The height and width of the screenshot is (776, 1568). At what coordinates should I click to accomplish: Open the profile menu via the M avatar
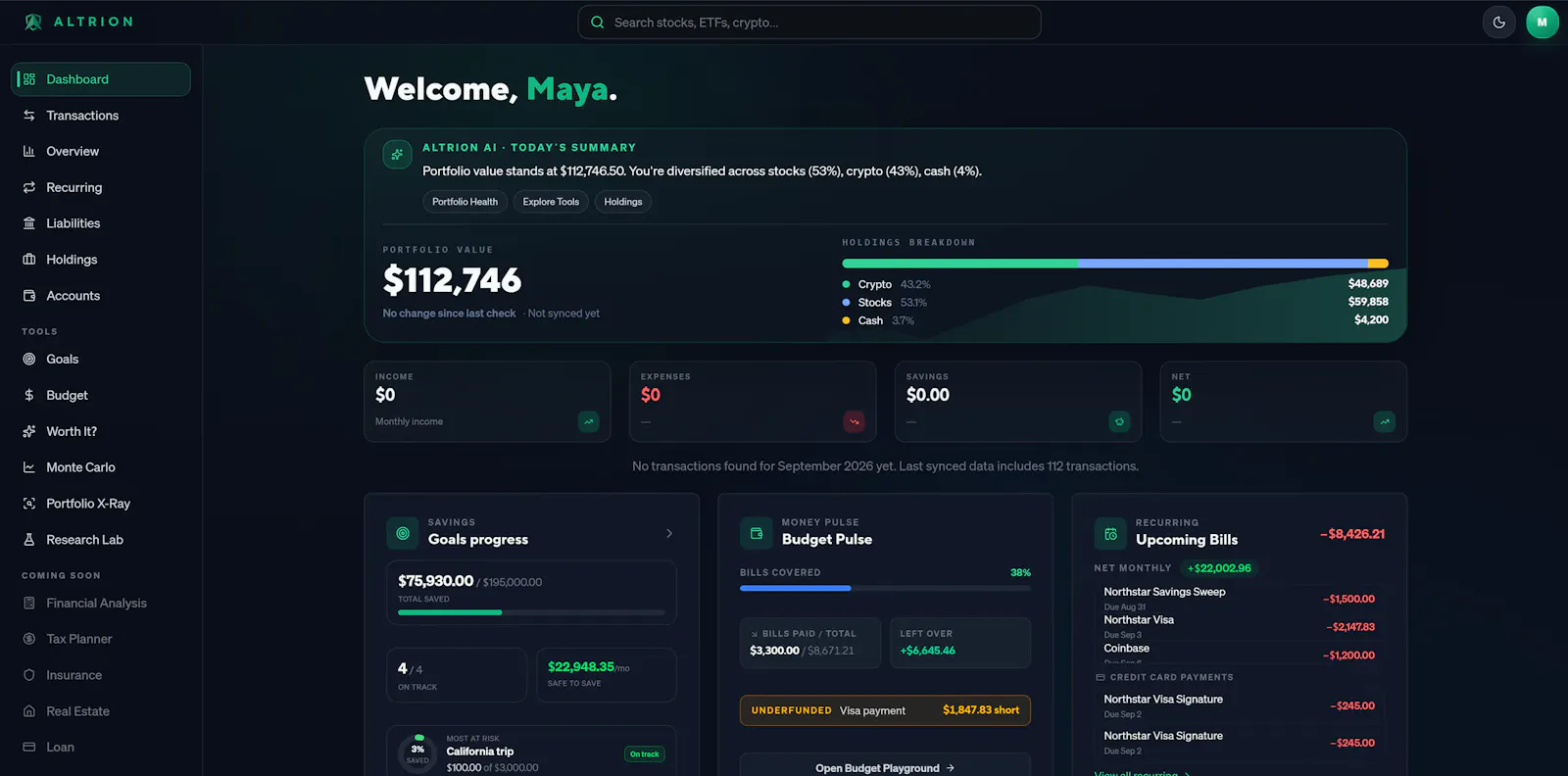(1543, 23)
